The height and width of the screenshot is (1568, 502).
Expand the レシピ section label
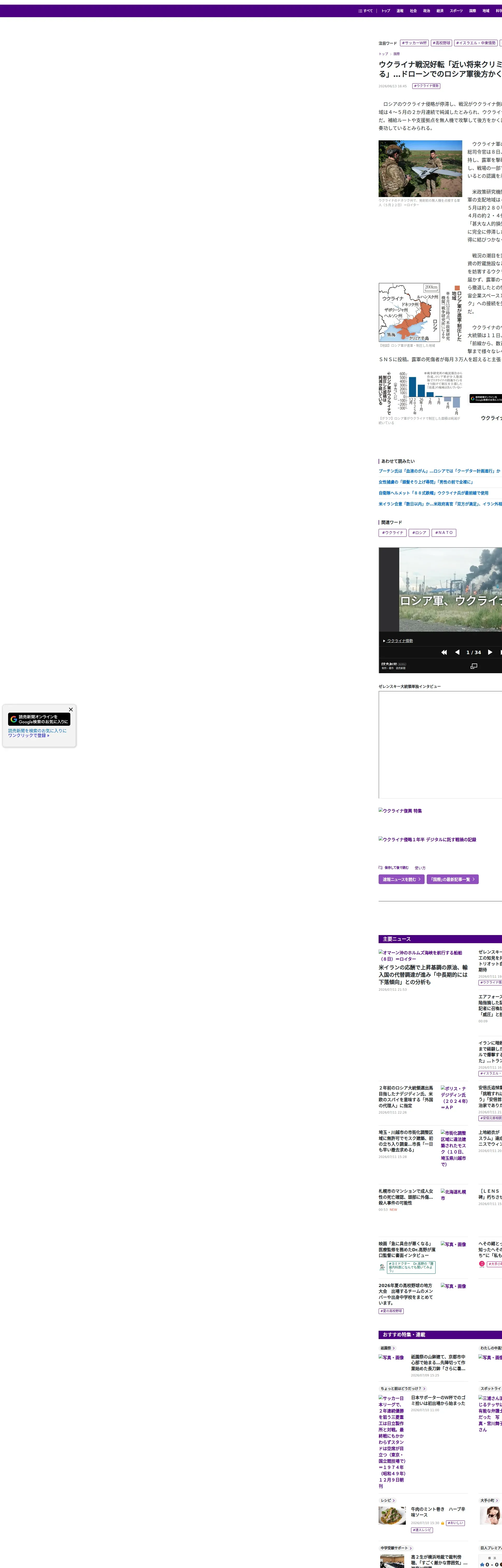387,1500
